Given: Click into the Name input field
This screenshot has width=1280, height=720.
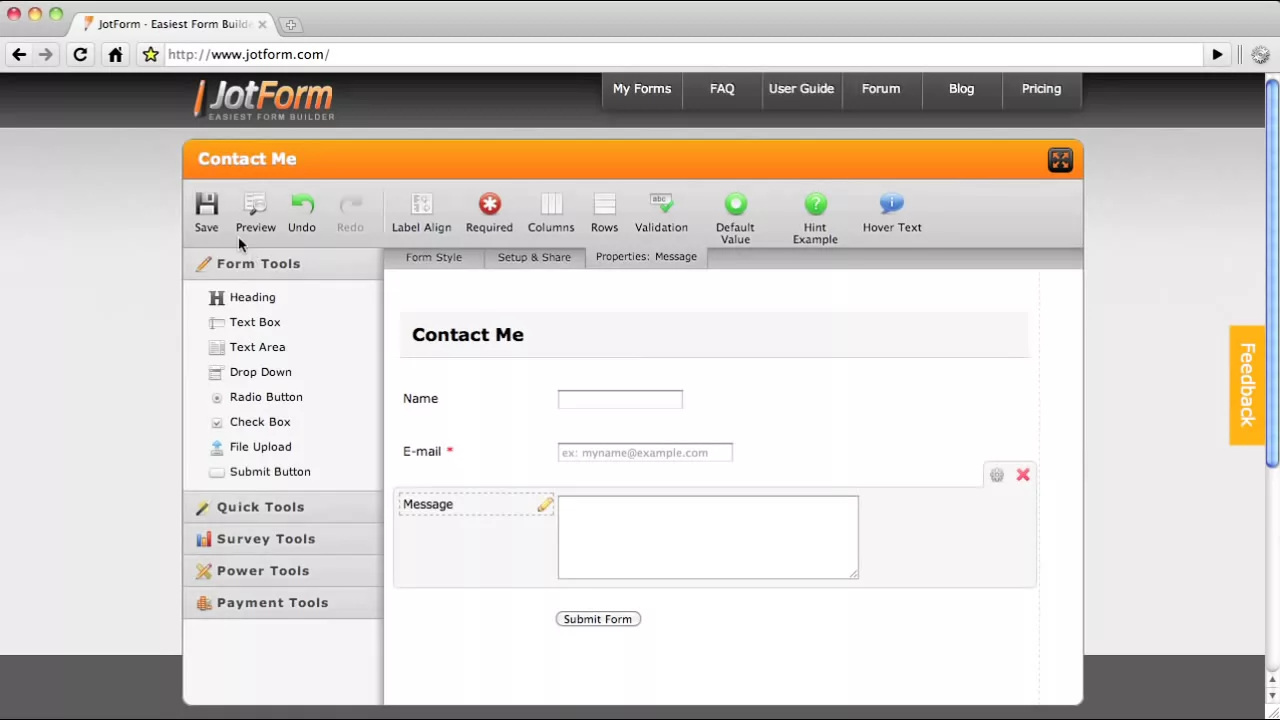Looking at the screenshot, I should (620, 400).
